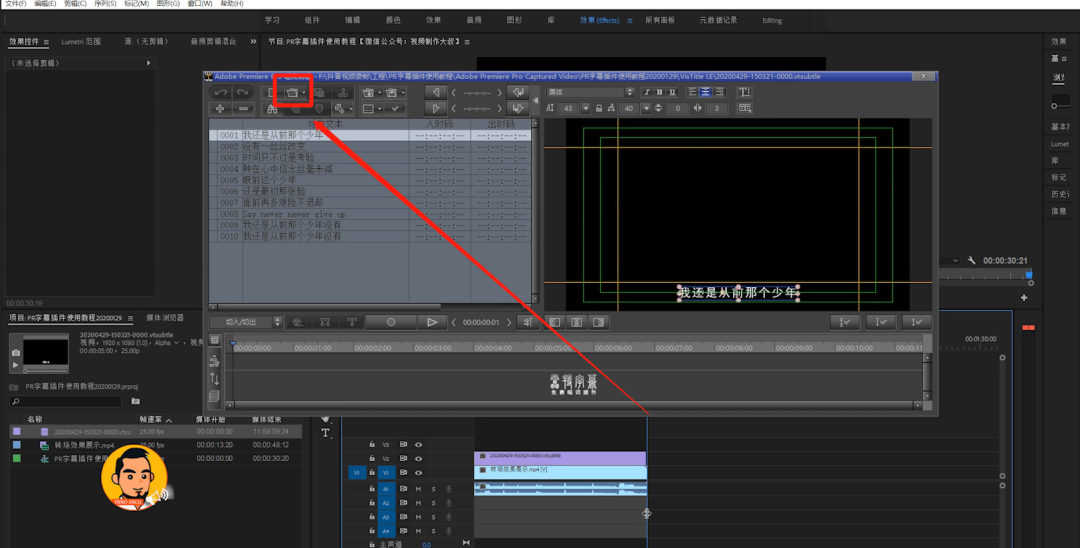Toggle underline text formatting
The image size is (1080, 548).
click(x=672, y=92)
